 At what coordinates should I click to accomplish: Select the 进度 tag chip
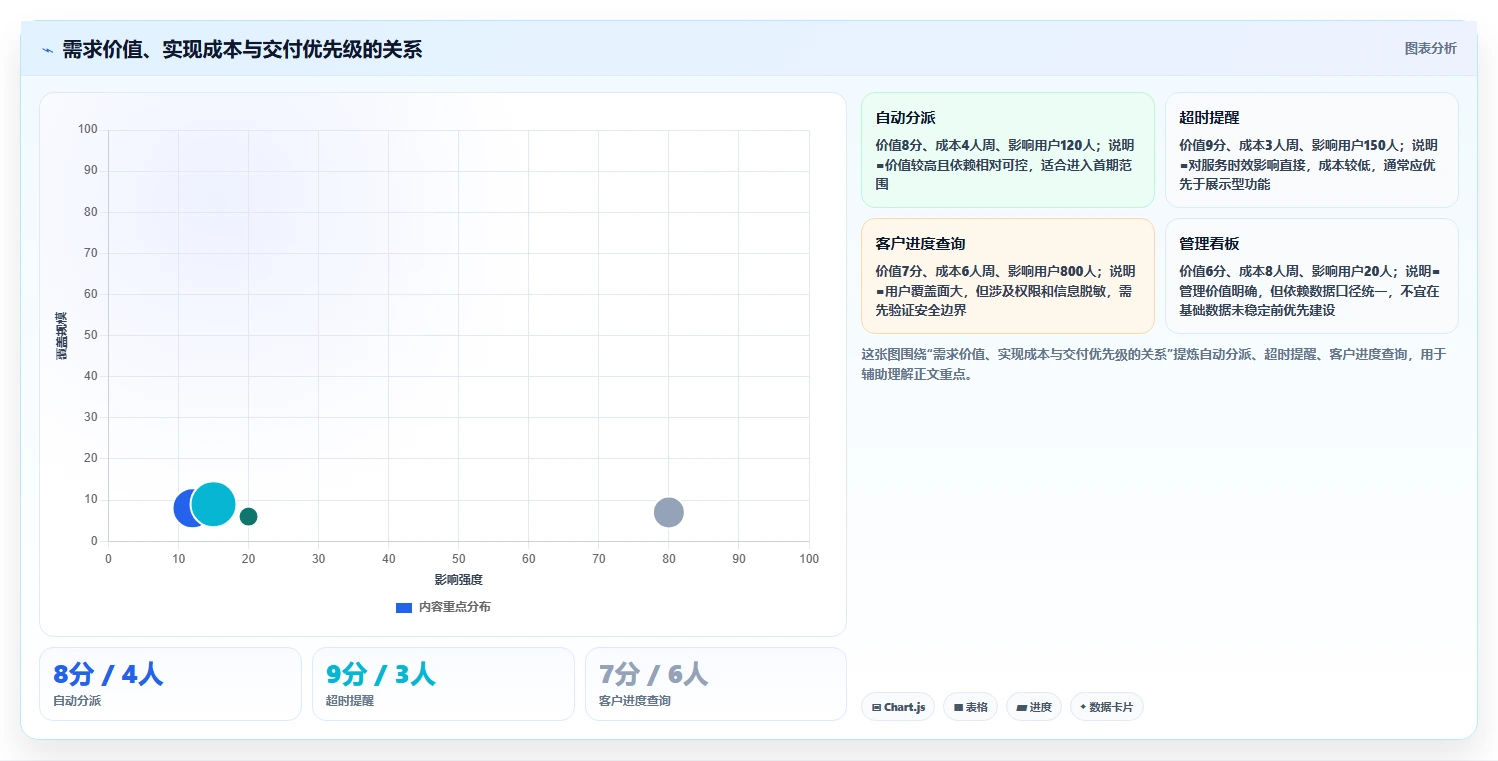pos(1034,707)
